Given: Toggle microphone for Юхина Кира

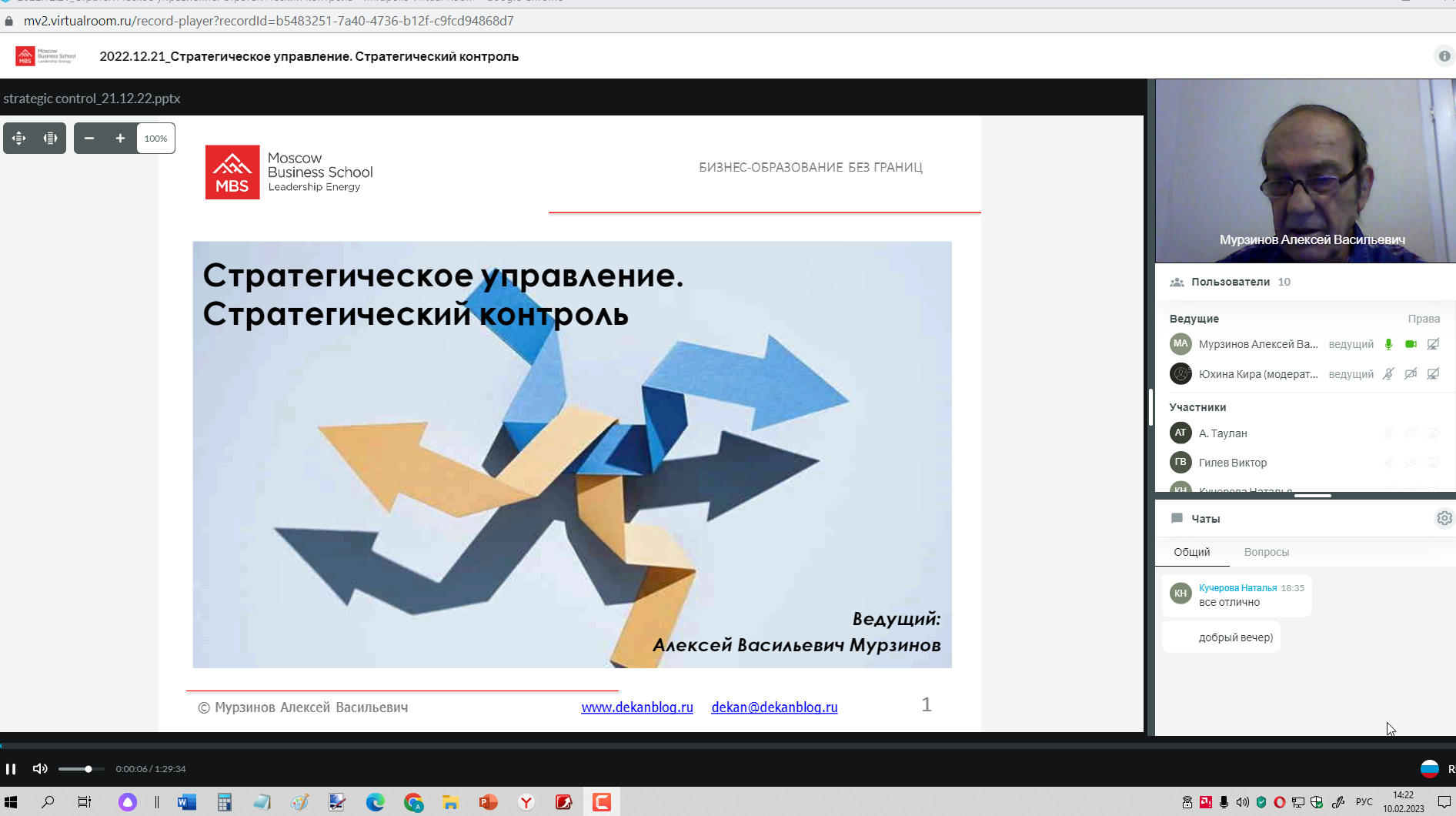Looking at the screenshot, I should pos(1388,374).
